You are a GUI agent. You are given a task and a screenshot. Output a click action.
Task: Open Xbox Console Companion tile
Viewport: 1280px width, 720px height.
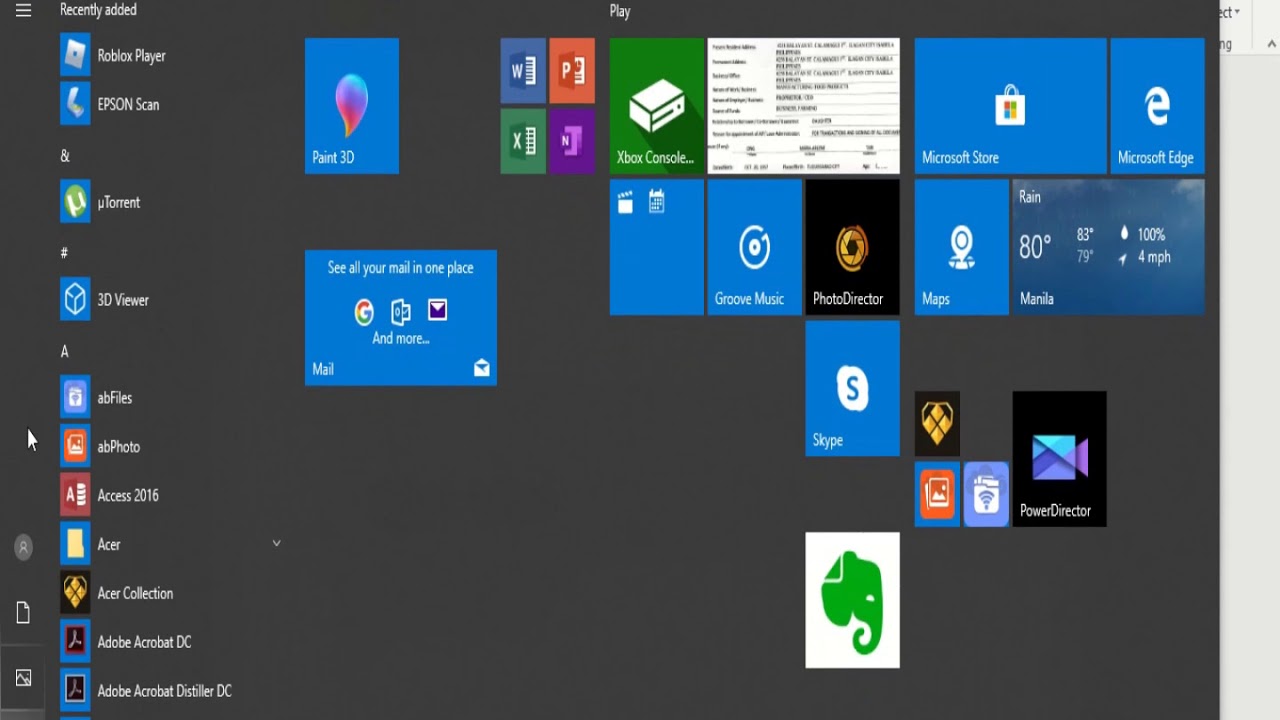[x=657, y=106]
